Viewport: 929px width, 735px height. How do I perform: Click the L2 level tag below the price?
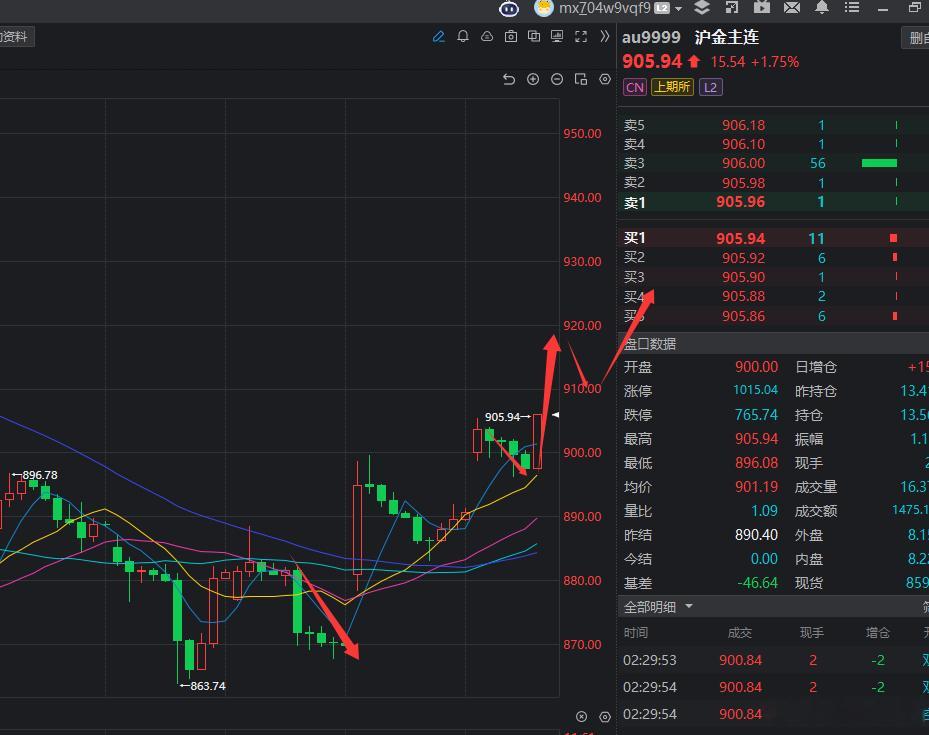pyautogui.click(x=710, y=88)
